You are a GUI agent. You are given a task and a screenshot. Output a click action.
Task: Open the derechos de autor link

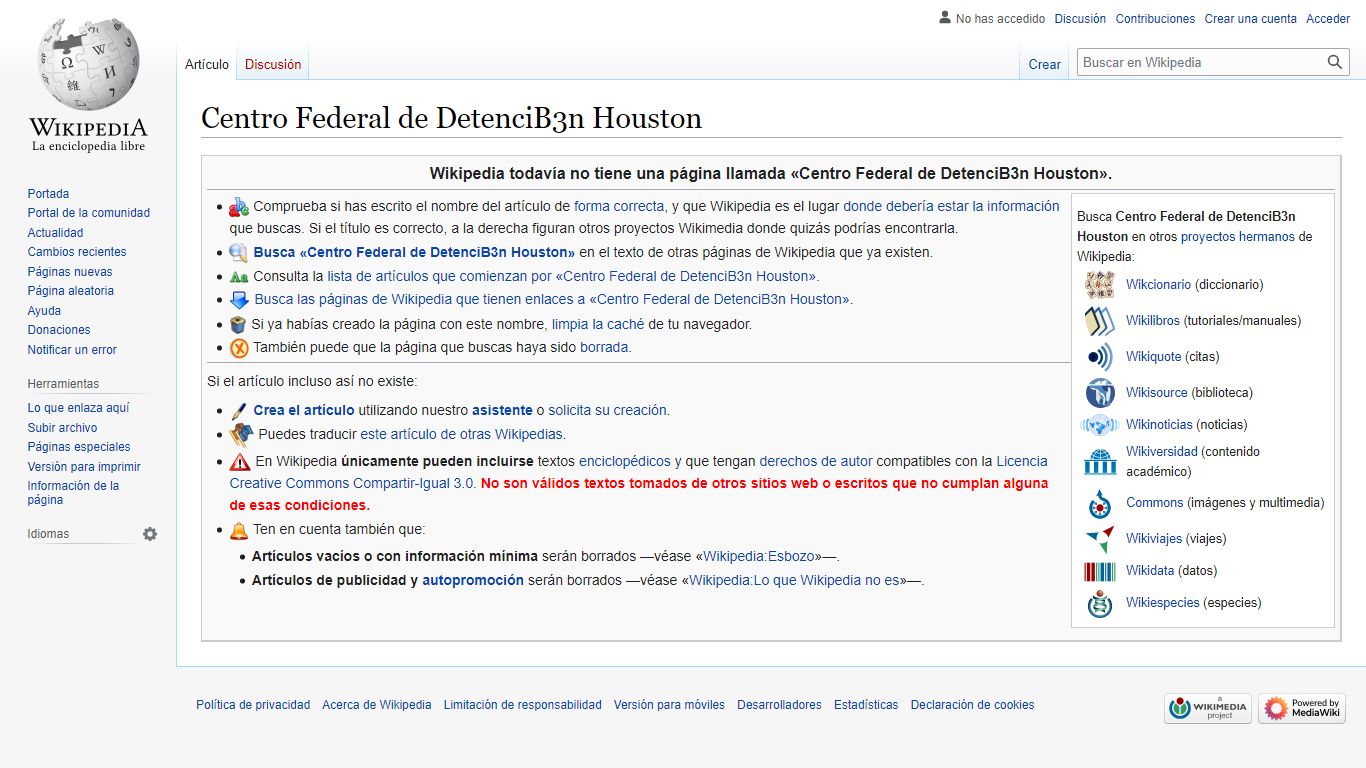click(816, 461)
